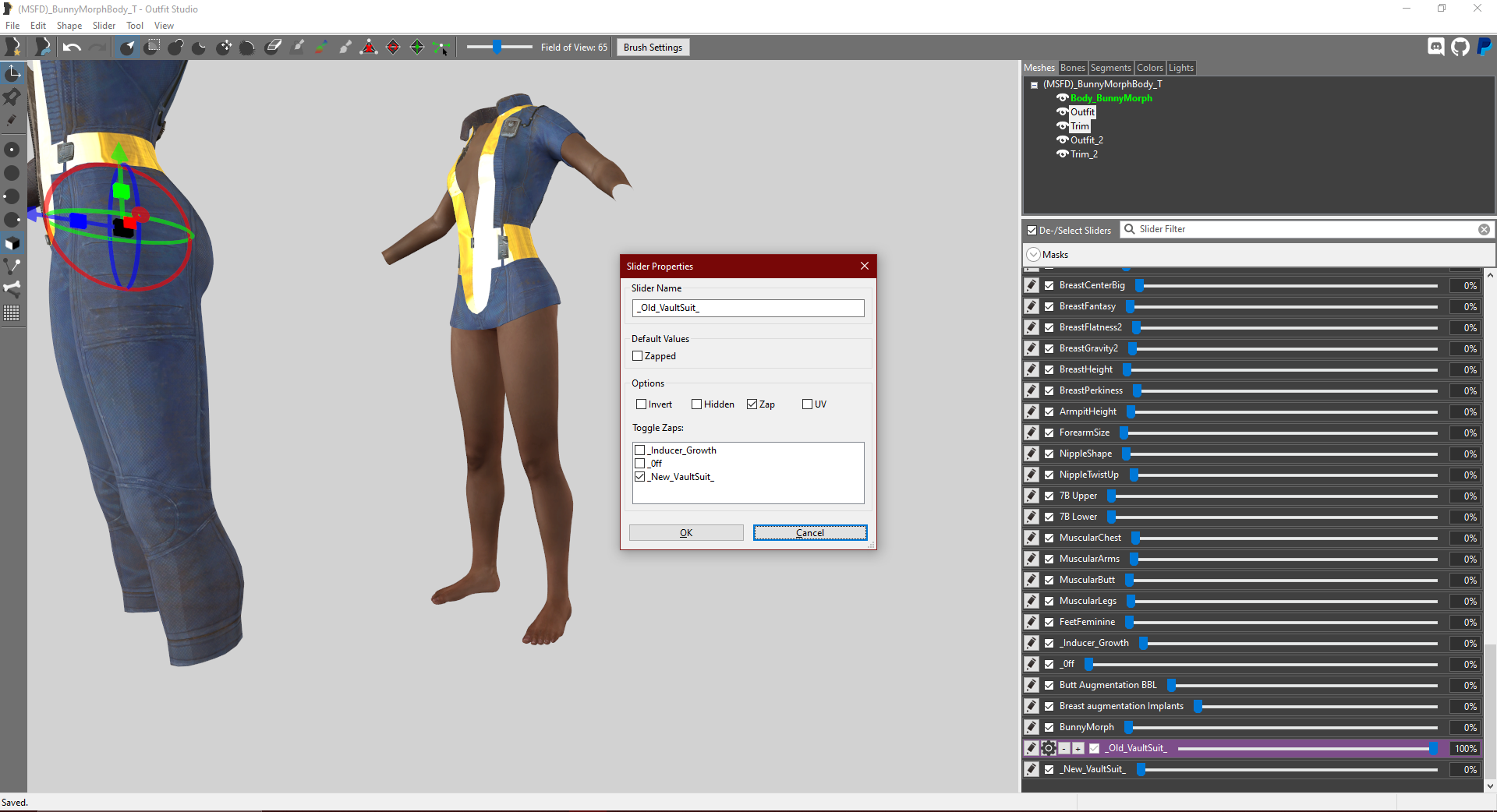This screenshot has height=812, width=1497.
Task: Open the Shape menu
Action: (69, 26)
